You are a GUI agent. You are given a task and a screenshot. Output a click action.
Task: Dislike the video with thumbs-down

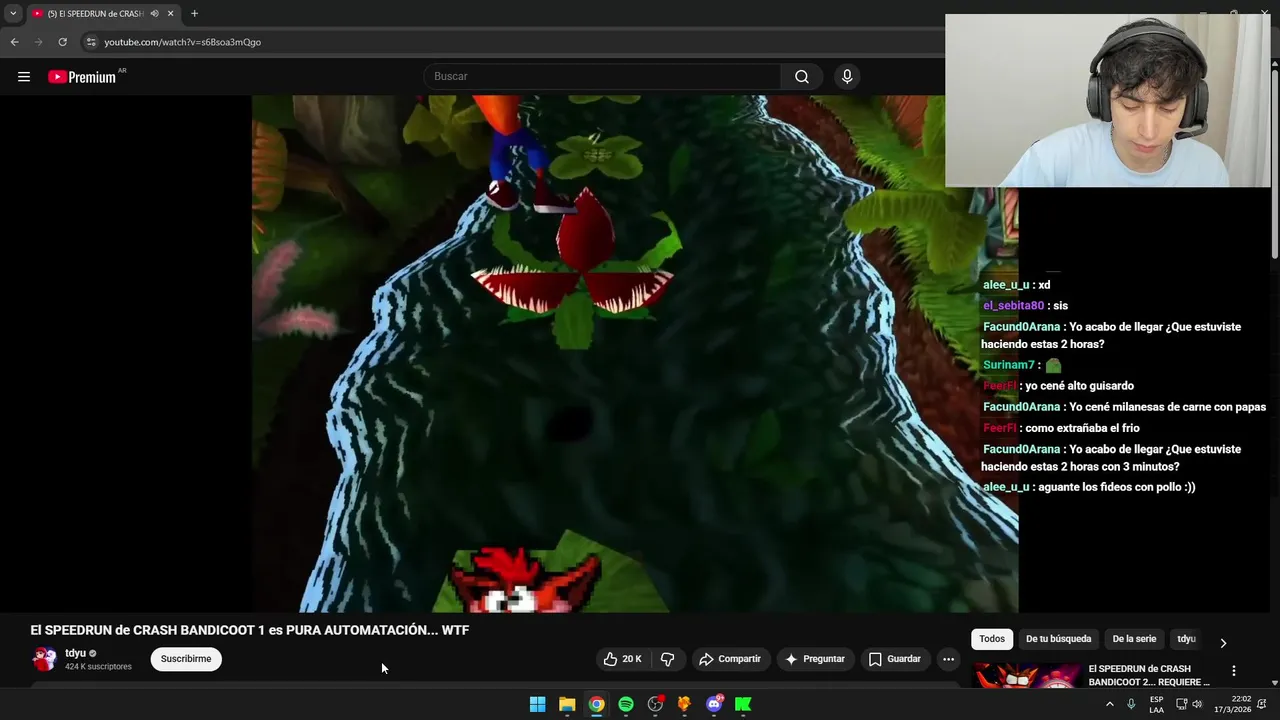(x=668, y=659)
